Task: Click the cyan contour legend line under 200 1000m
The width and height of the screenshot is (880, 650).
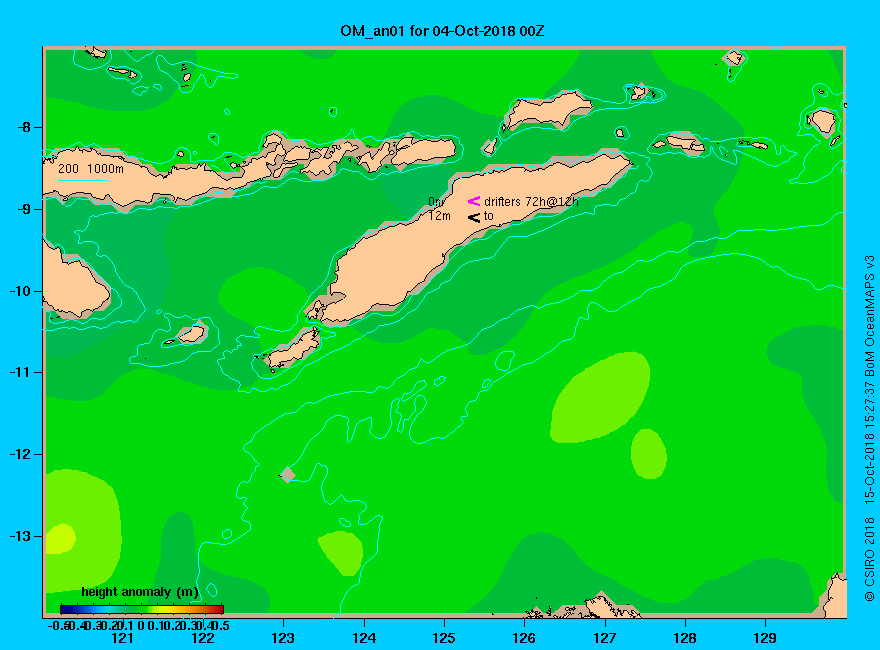Action: [x=82, y=180]
